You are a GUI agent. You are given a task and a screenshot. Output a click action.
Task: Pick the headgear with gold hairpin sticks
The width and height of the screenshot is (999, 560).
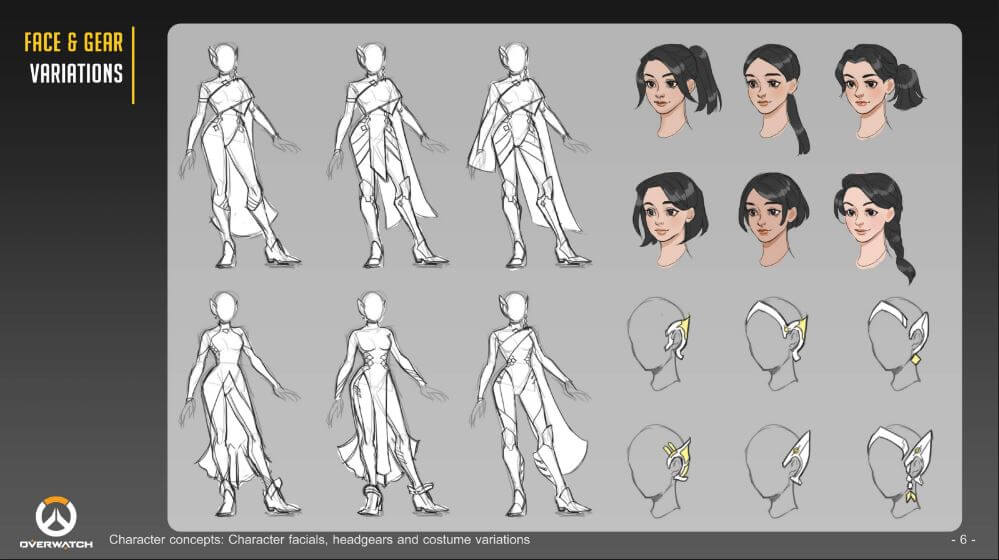coord(659,470)
